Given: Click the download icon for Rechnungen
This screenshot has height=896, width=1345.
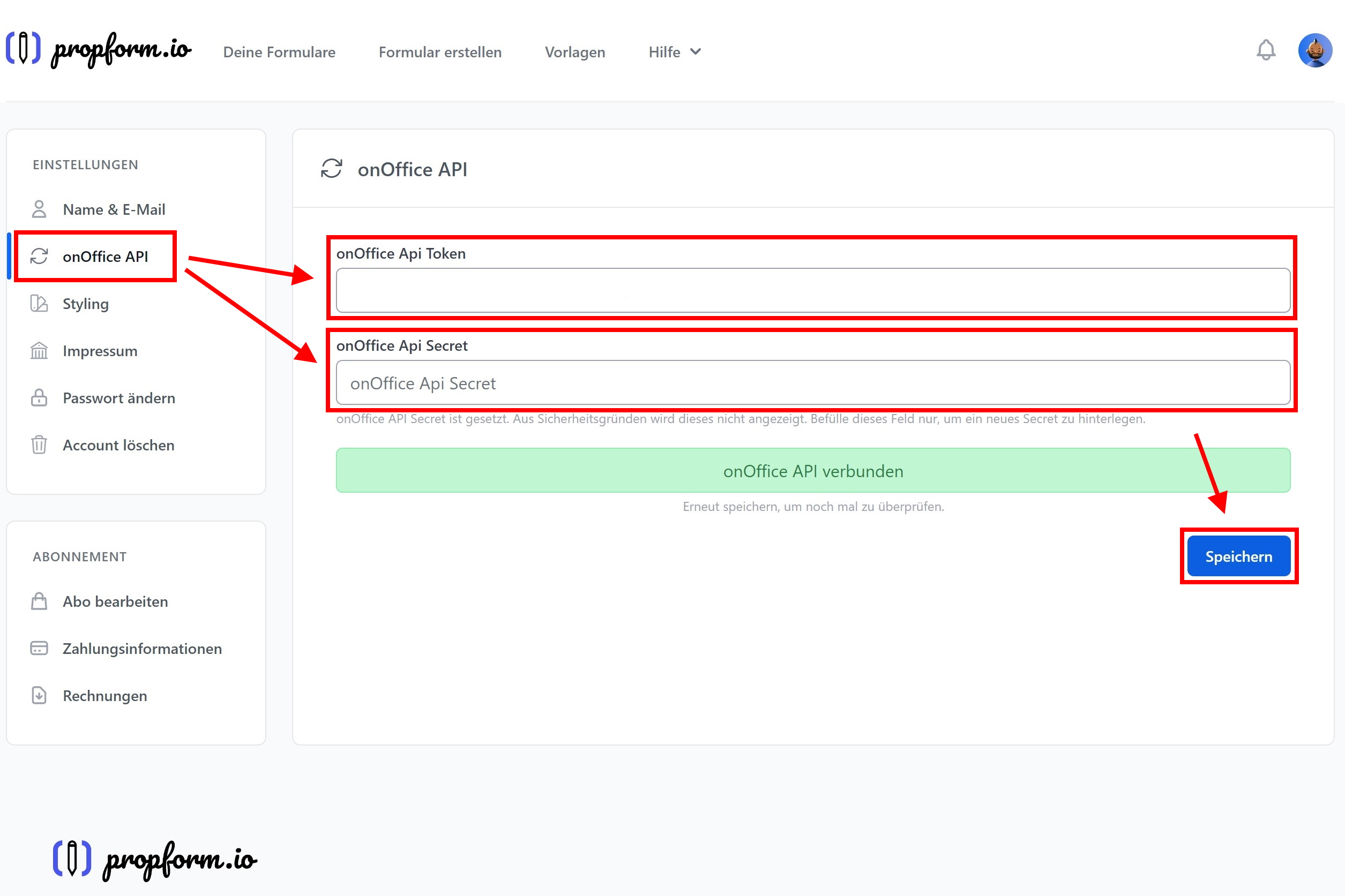Looking at the screenshot, I should click(39, 695).
